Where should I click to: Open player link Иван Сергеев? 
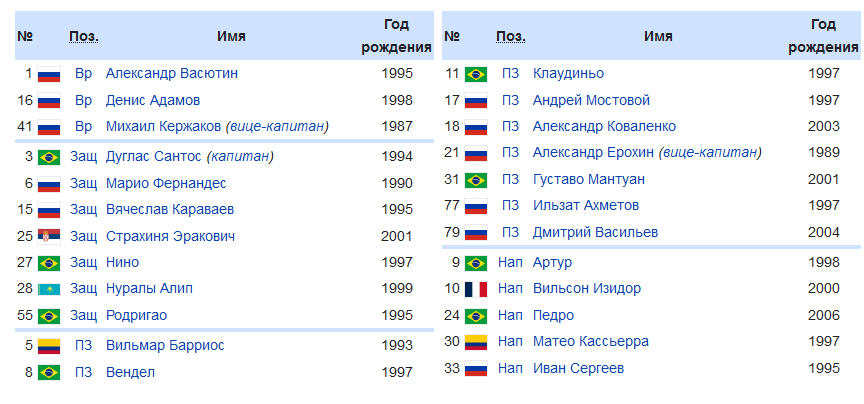578,368
